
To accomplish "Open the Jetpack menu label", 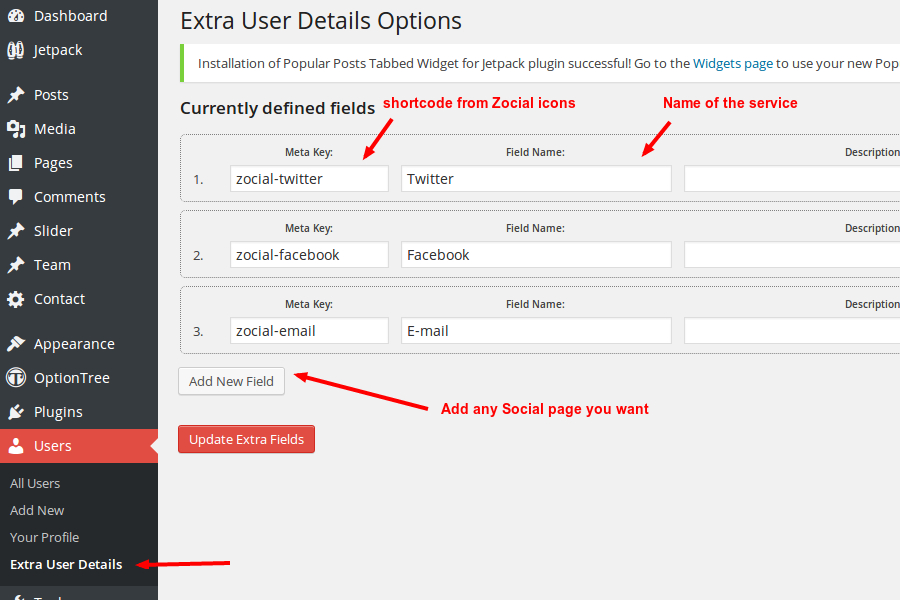I will pyautogui.click(x=58, y=50).
